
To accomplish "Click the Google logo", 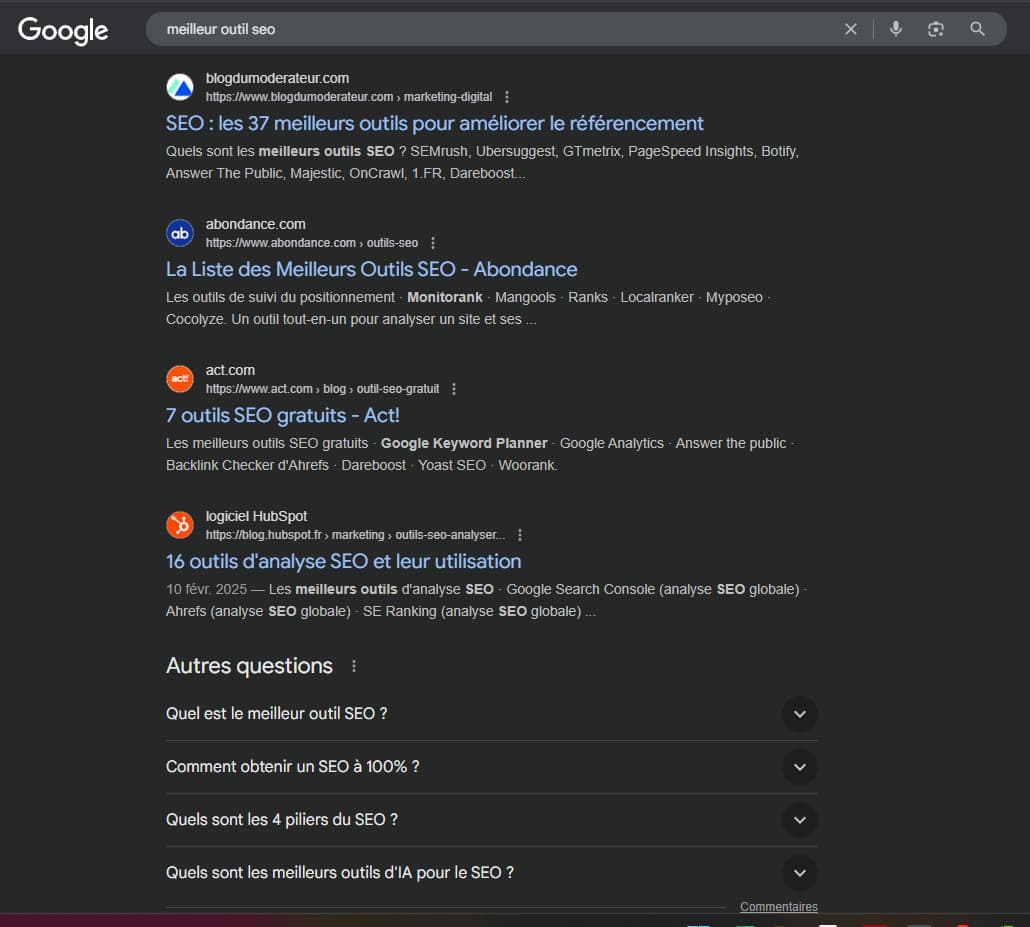I will (x=63, y=30).
